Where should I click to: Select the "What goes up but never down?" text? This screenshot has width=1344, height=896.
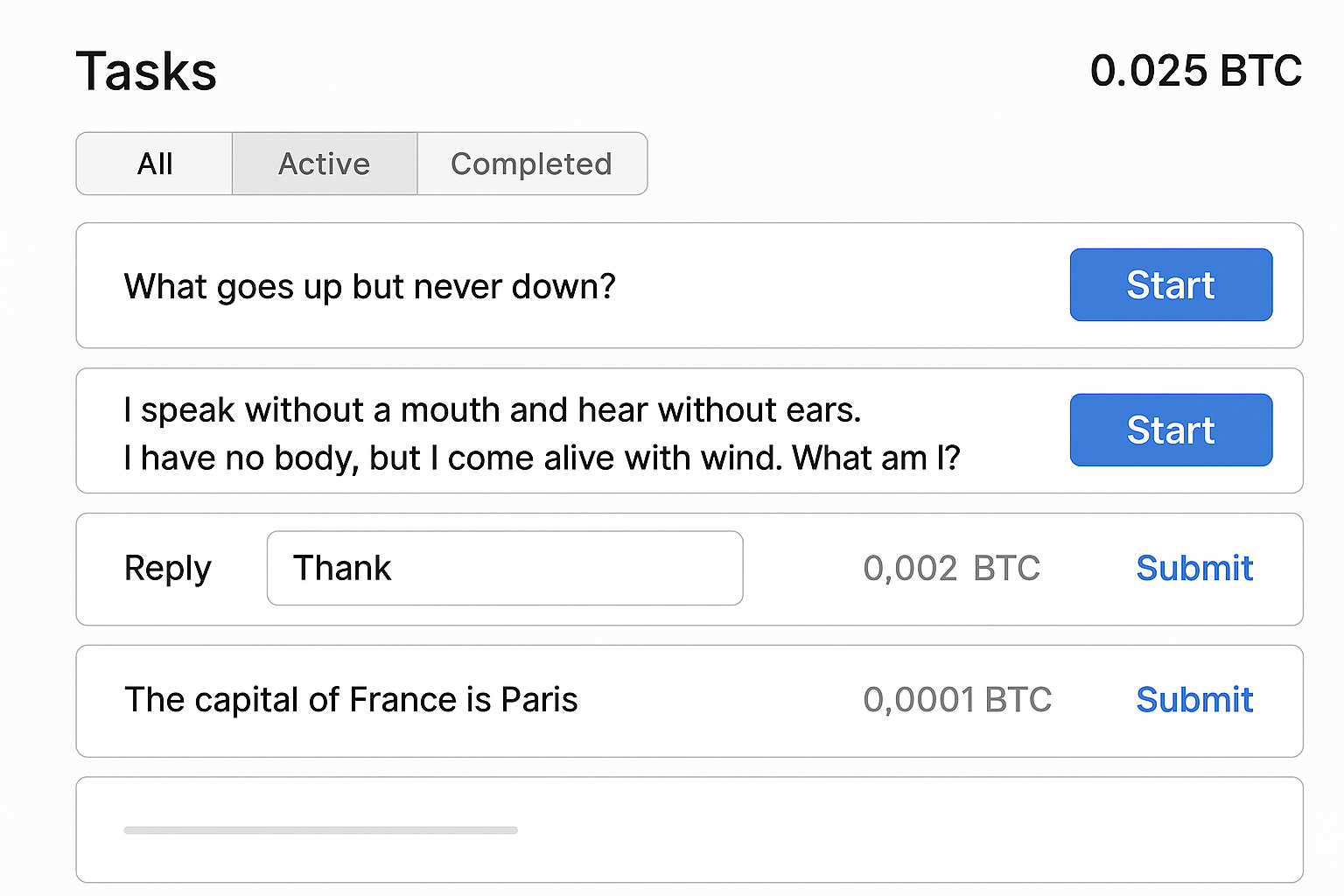[x=370, y=287]
